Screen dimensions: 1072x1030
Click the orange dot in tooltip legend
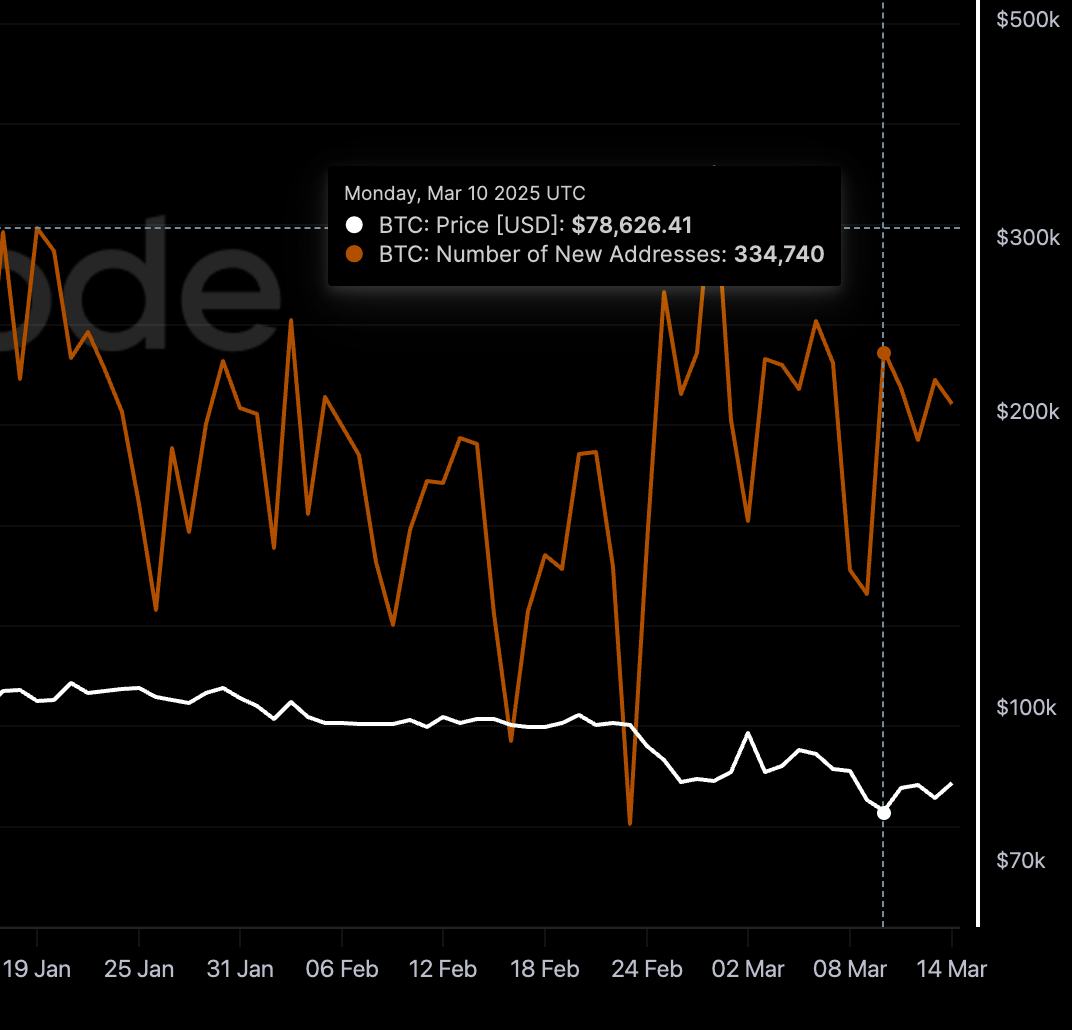pyautogui.click(x=354, y=254)
